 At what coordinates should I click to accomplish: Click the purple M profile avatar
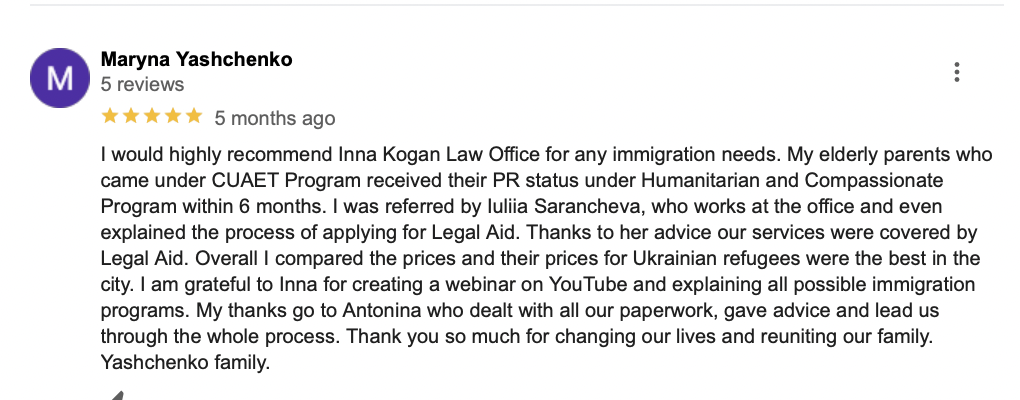pyautogui.click(x=60, y=78)
